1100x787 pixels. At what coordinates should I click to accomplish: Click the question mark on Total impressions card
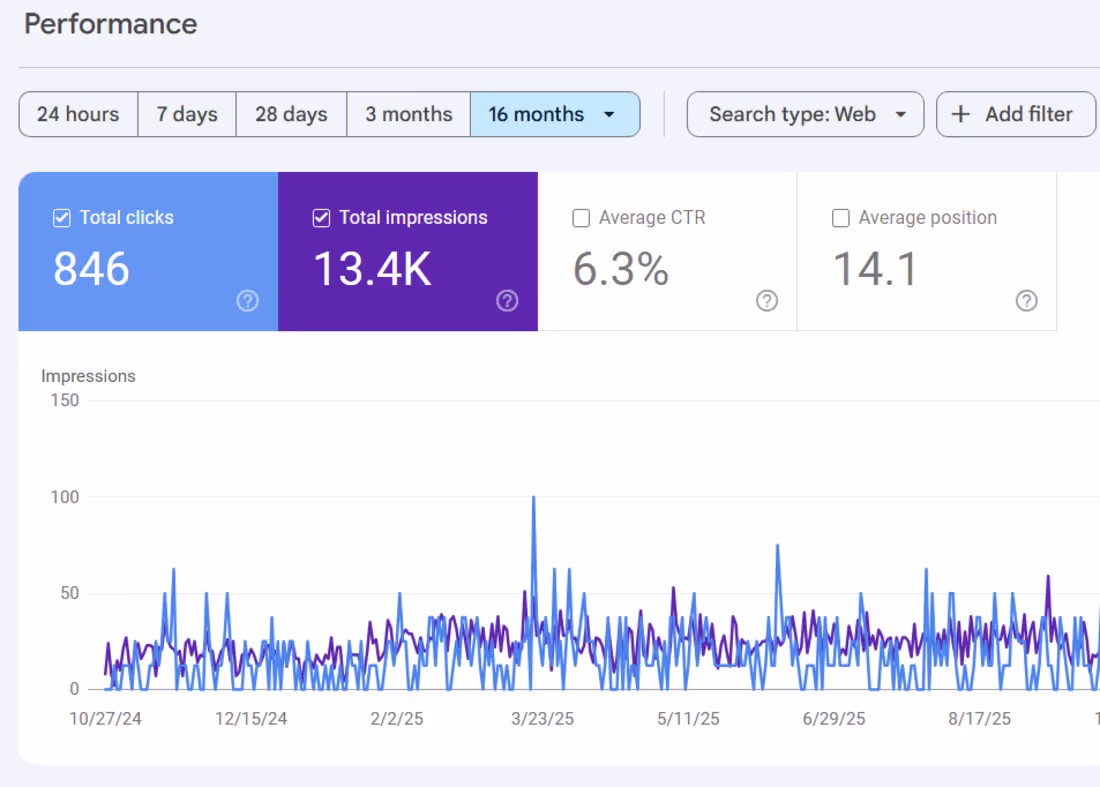pyautogui.click(x=507, y=300)
